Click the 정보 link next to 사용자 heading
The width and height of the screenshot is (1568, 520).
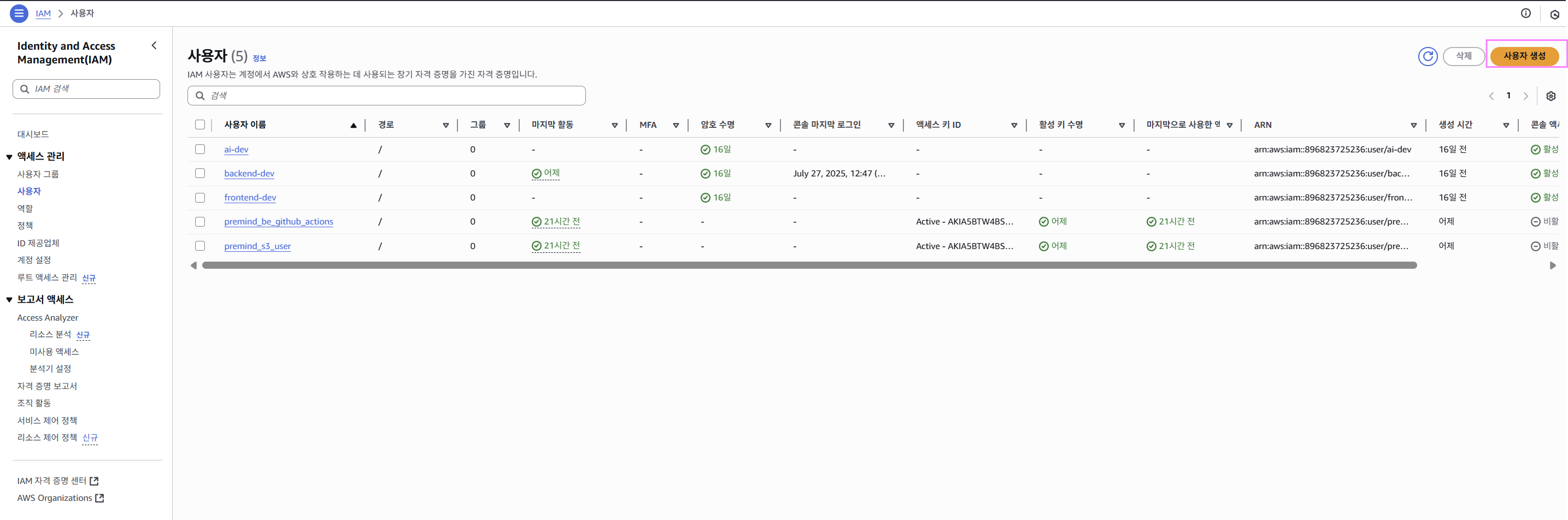(x=259, y=58)
